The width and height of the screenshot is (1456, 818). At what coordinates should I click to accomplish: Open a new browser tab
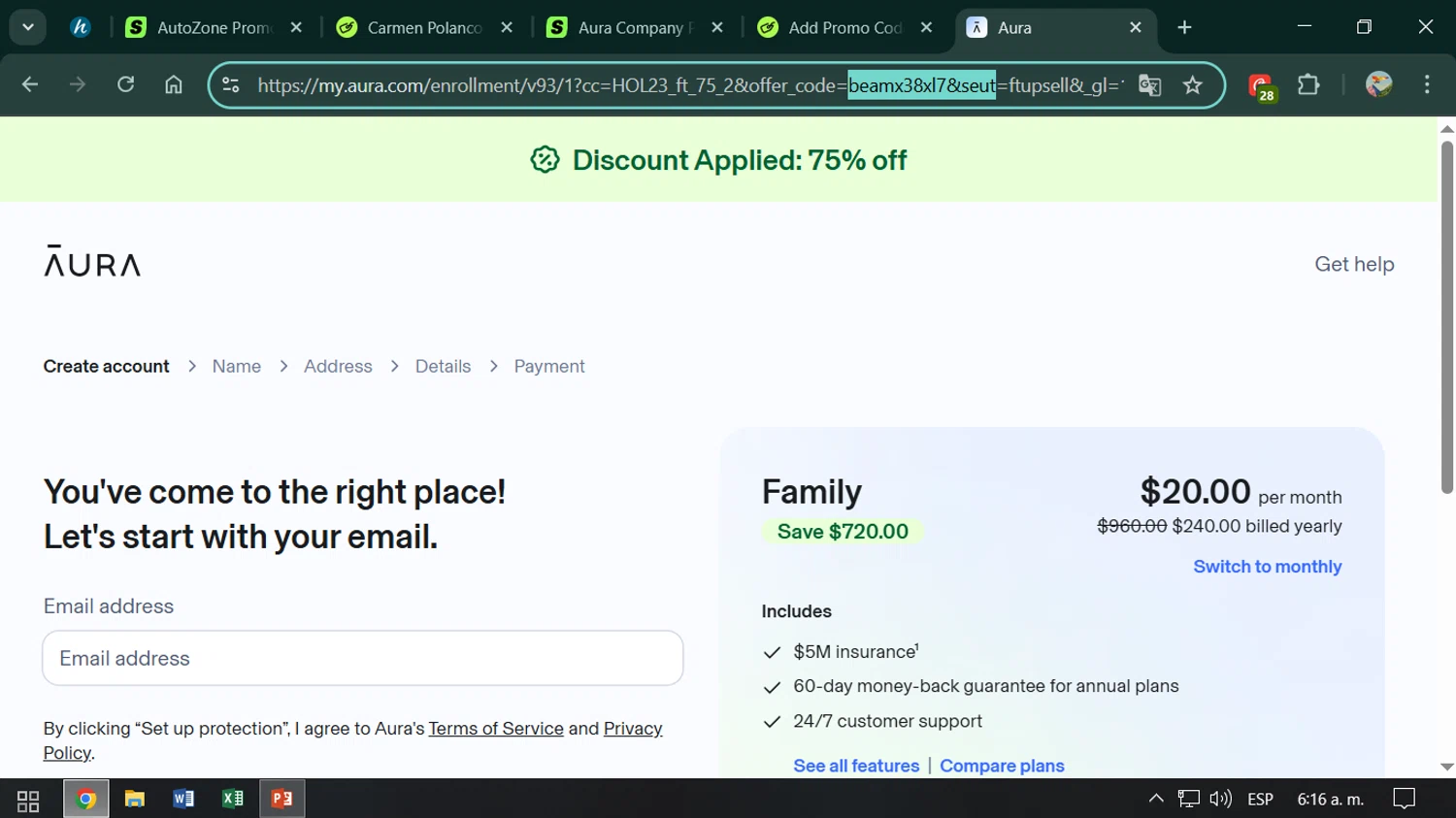[x=1184, y=27]
